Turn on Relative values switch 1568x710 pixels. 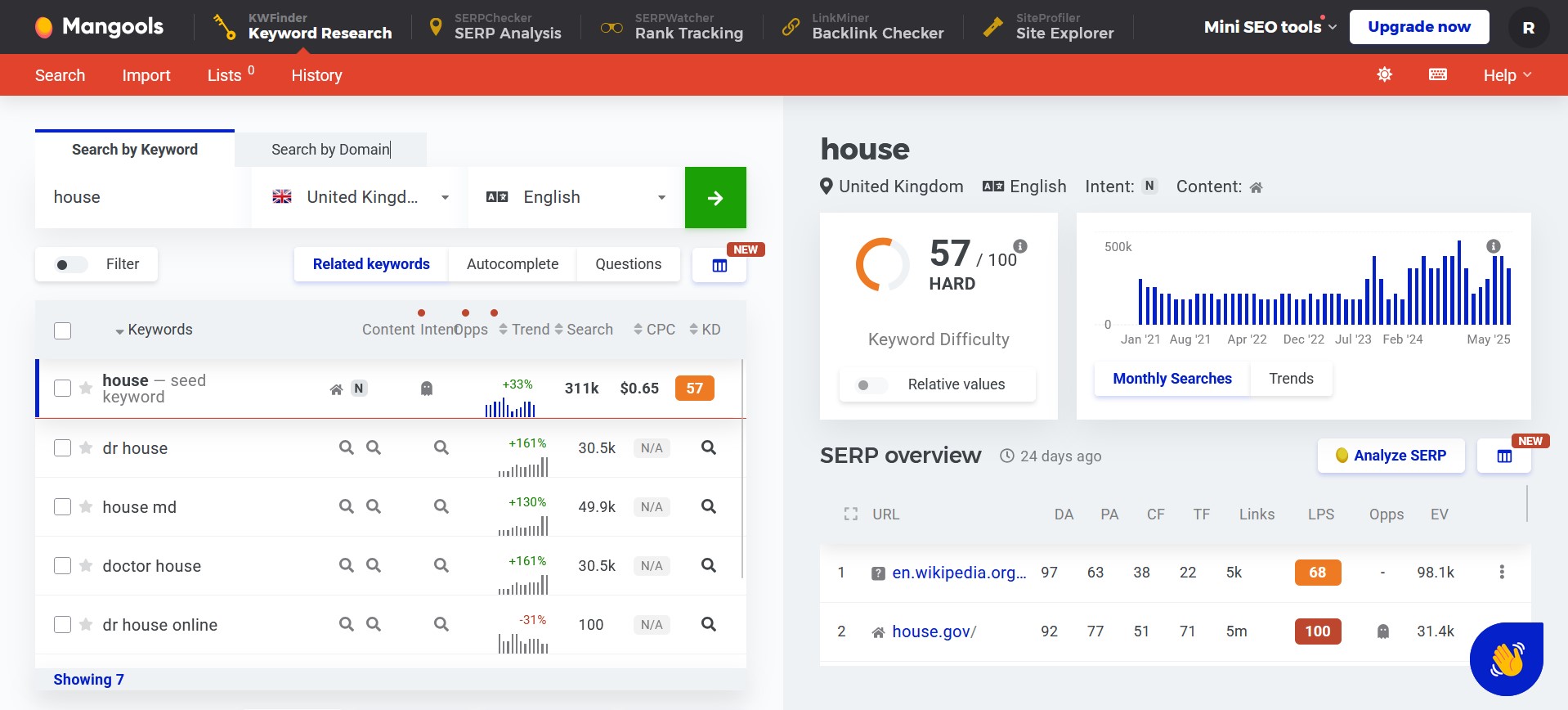pos(871,385)
